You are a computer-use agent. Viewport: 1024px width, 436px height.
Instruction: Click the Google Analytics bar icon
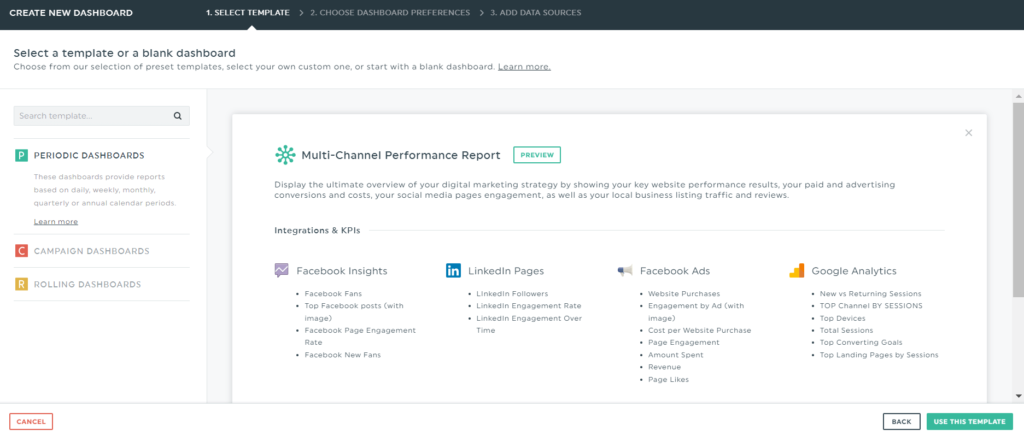pos(797,270)
